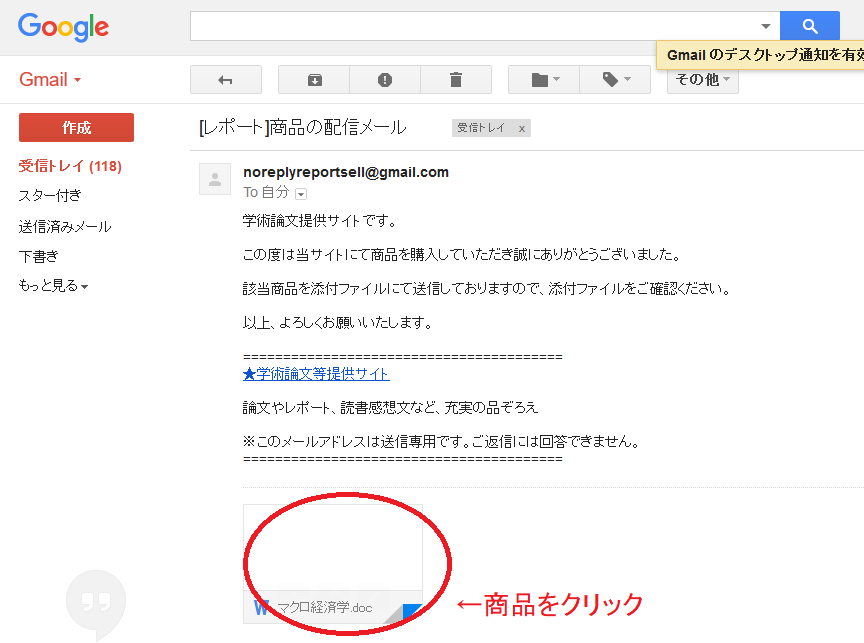
Task: Open the マクロ経済学.doc attachment
Action: click(333, 564)
